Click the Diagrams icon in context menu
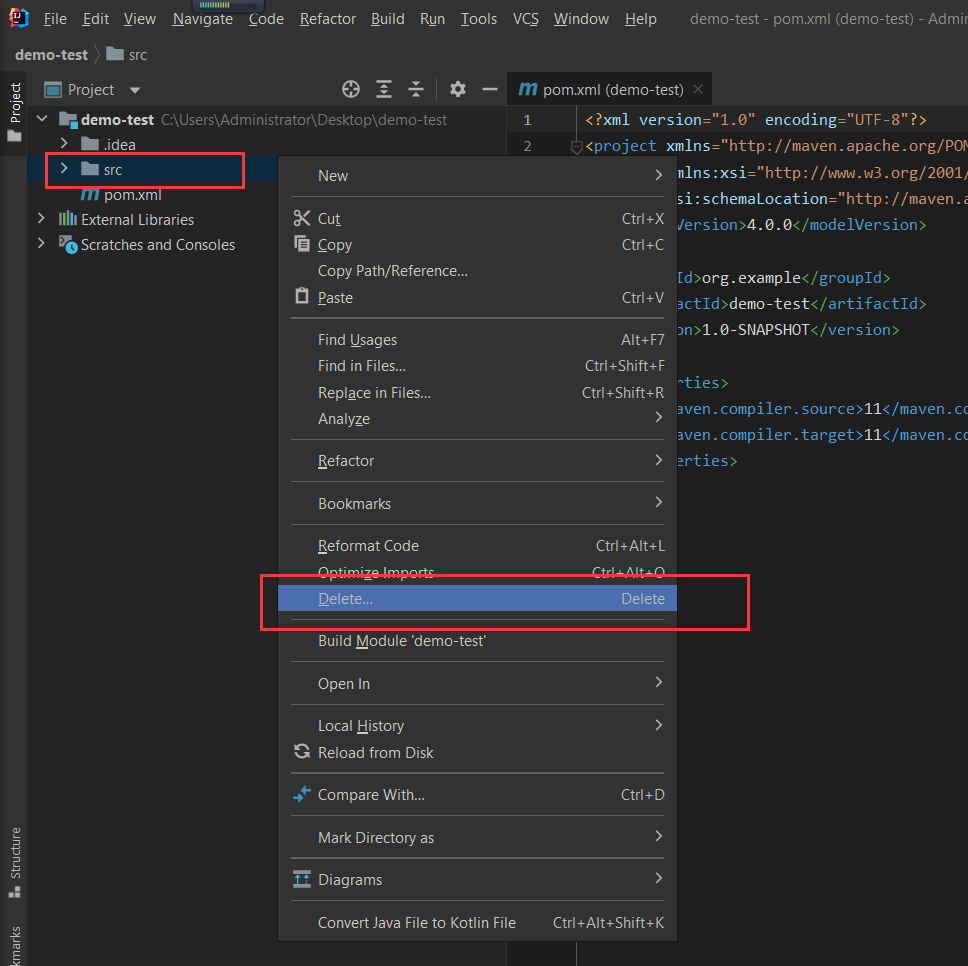Image resolution: width=968 pixels, height=966 pixels. (x=302, y=879)
